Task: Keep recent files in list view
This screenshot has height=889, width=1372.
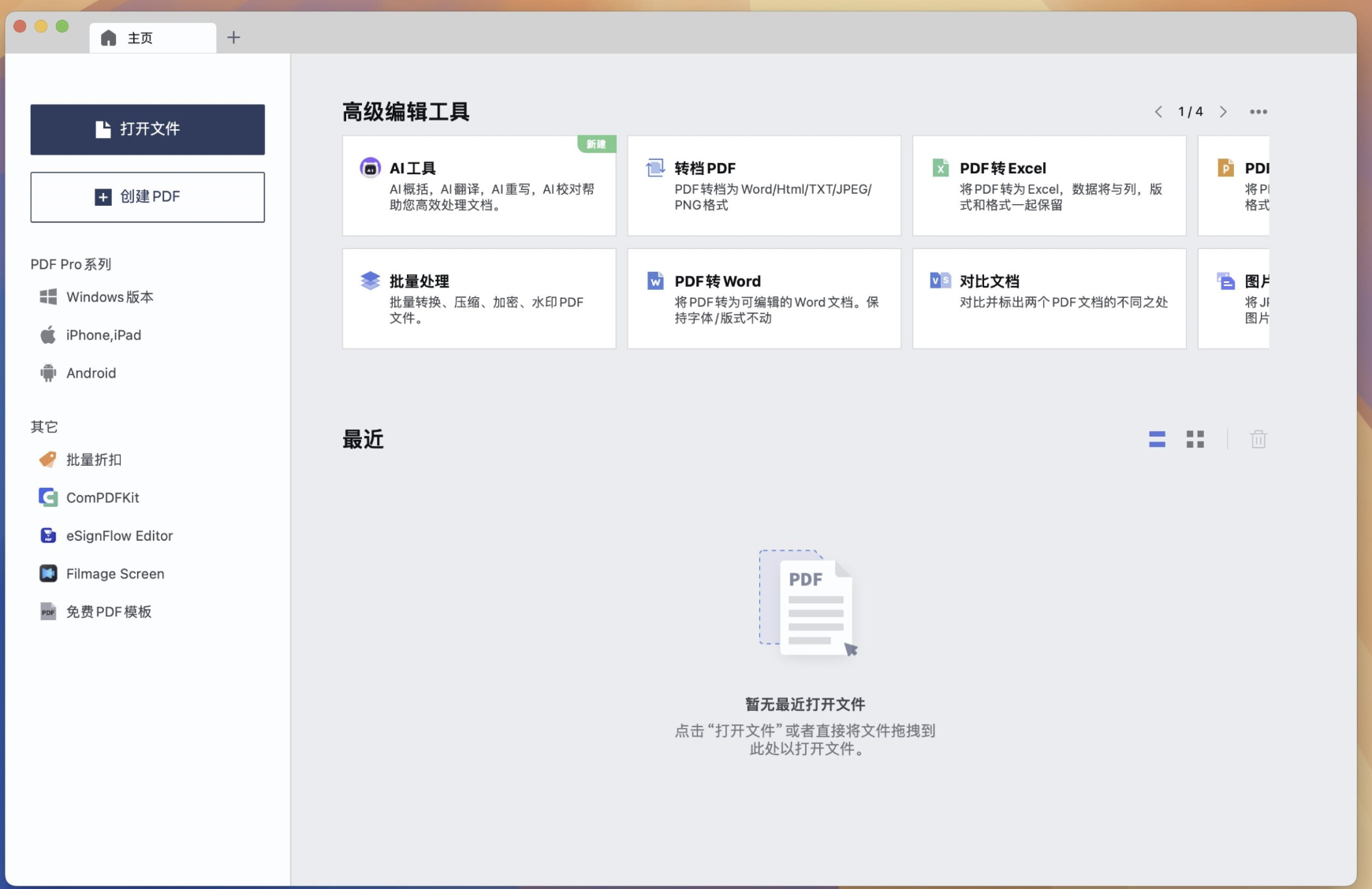Action: coord(1157,439)
